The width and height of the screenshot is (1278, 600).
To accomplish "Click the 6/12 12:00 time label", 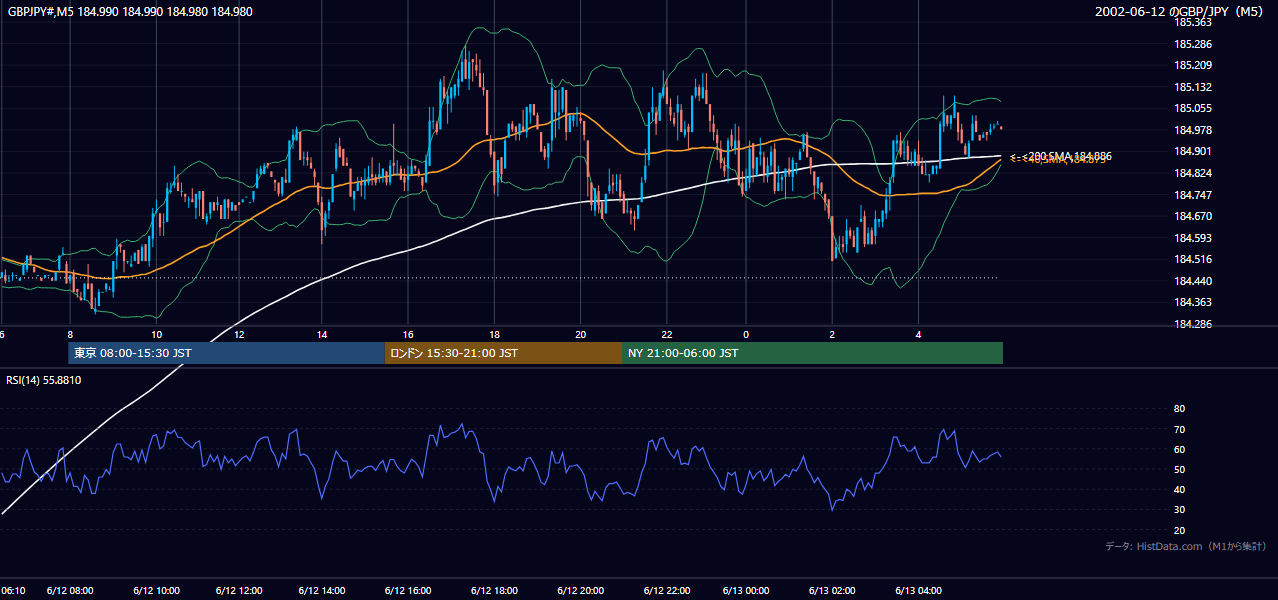I will [239, 590].
